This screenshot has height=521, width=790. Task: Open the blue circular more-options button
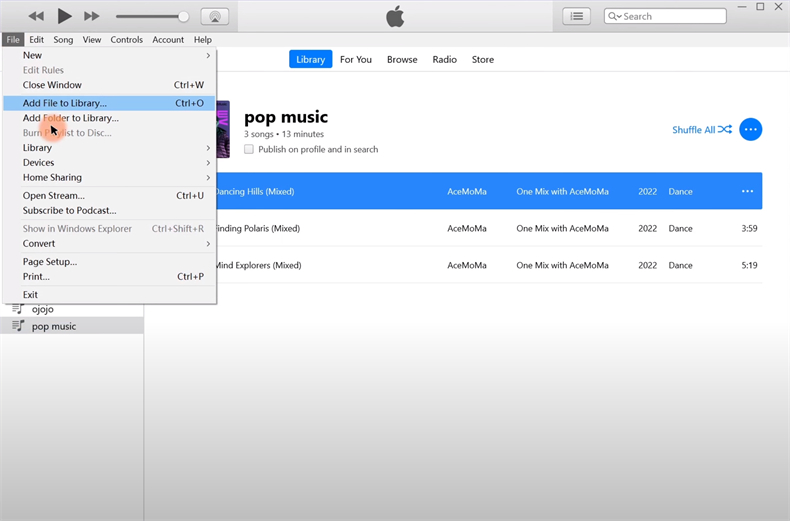(750, 129)
